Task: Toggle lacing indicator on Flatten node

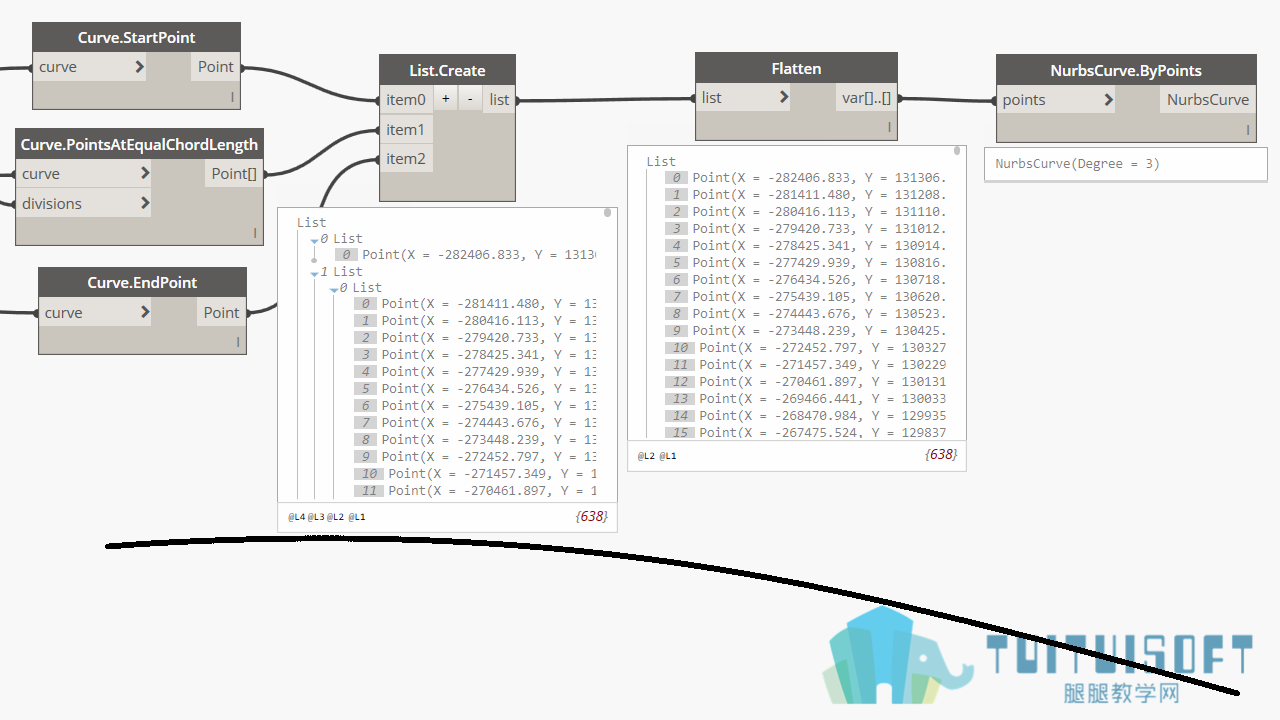Action: point(889,127)
